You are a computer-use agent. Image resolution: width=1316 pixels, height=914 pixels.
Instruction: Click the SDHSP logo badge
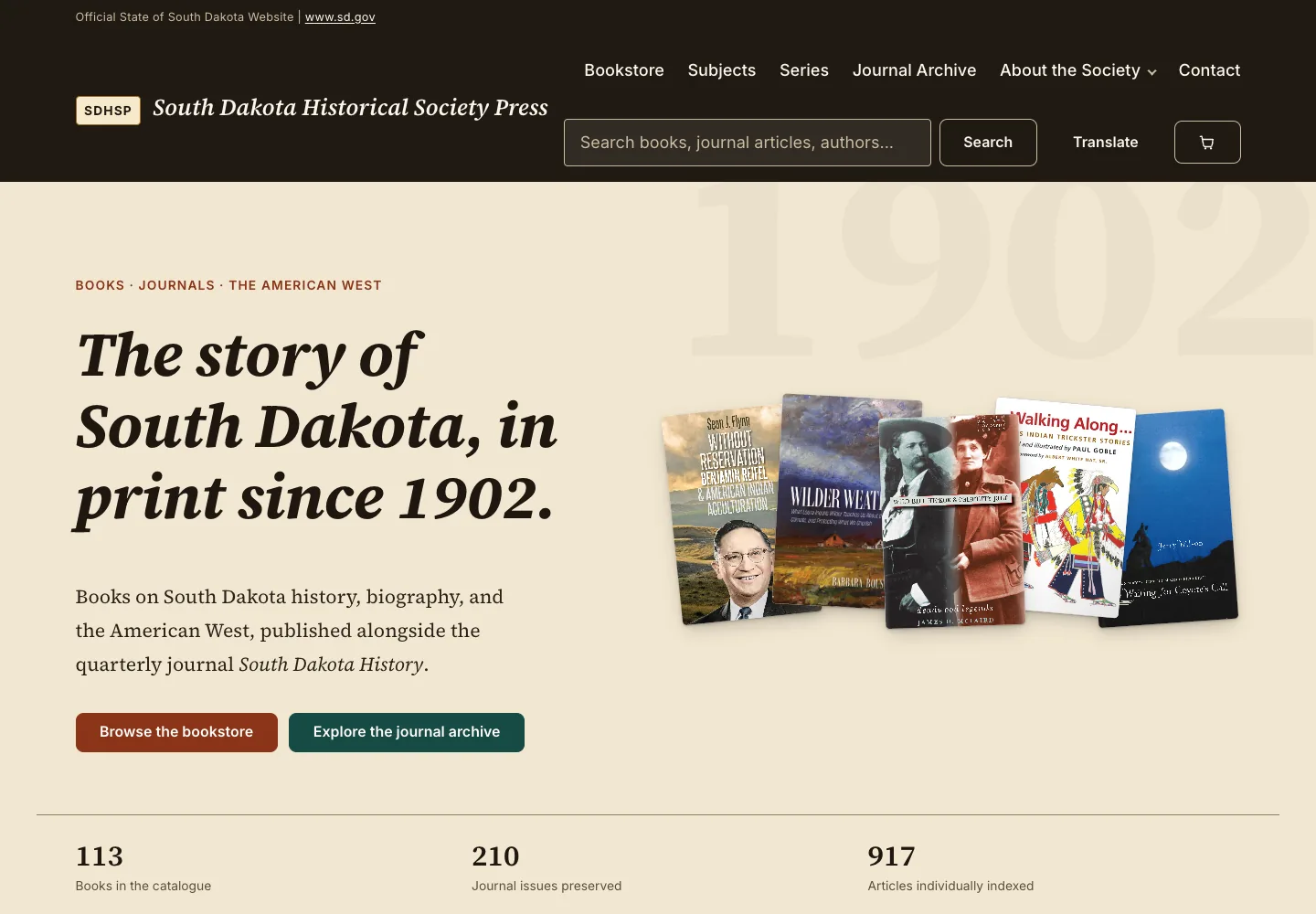coord(108,111)
